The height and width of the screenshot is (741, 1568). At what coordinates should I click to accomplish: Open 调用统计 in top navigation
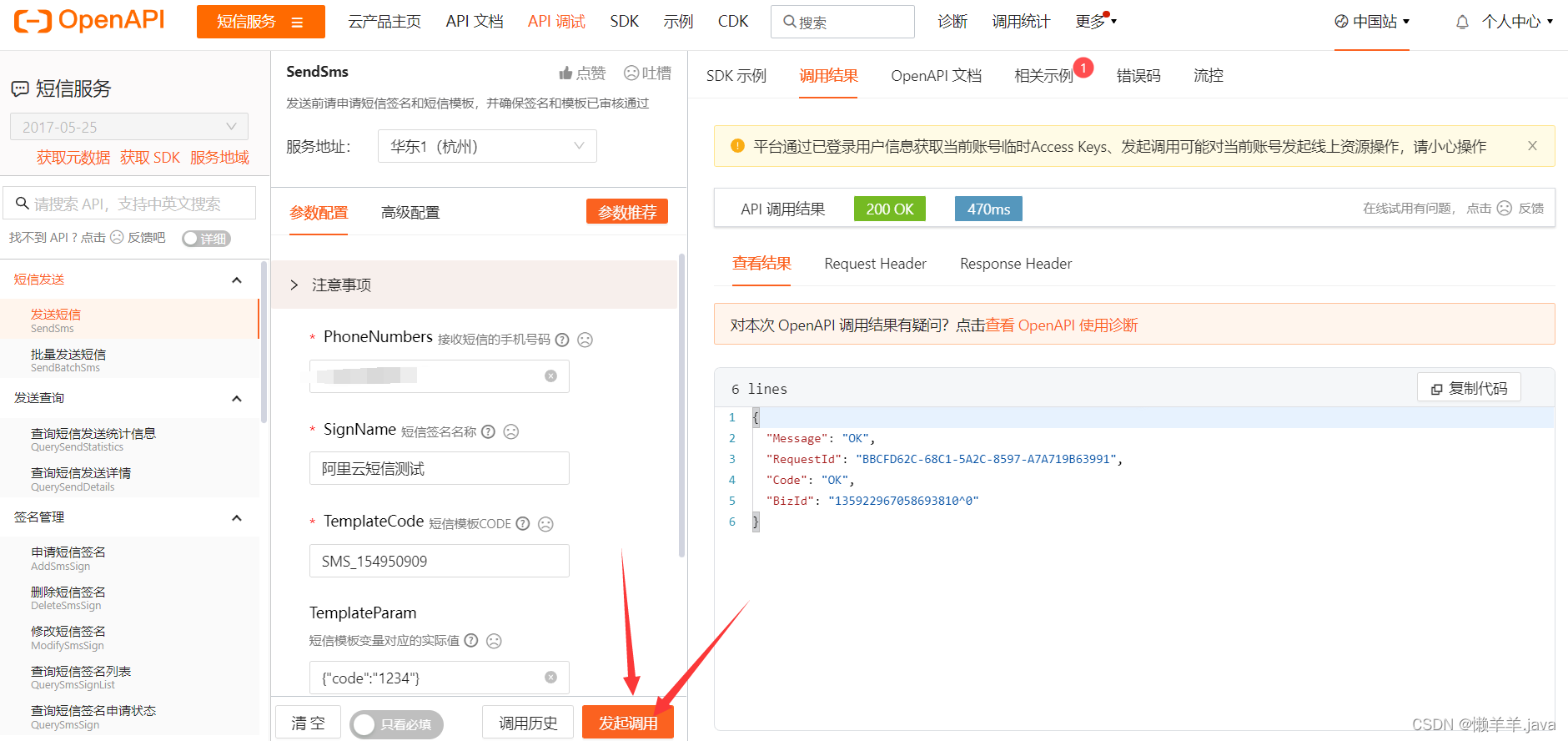click(1021, 22)
